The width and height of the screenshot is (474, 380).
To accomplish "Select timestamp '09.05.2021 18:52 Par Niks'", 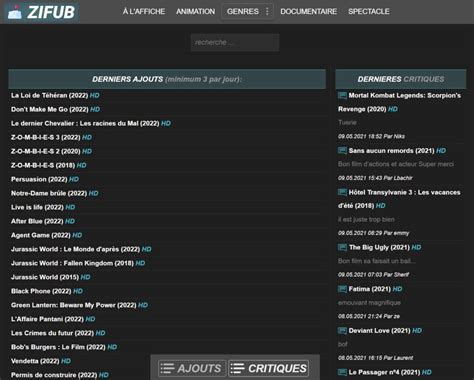I will (x=371, y=136).
